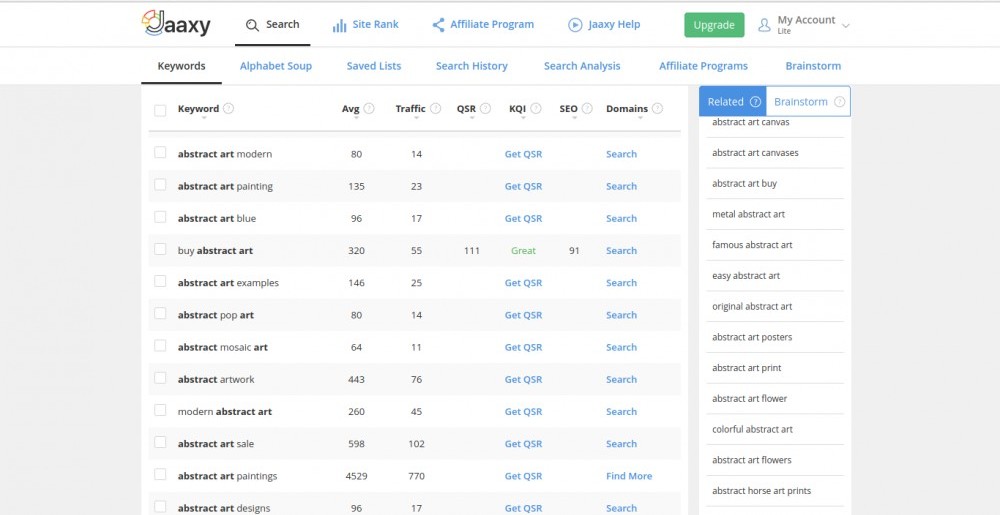Select related keyword 'abstract art canvases'
The width and height of the screenshot is (1000, 515).
755,153
